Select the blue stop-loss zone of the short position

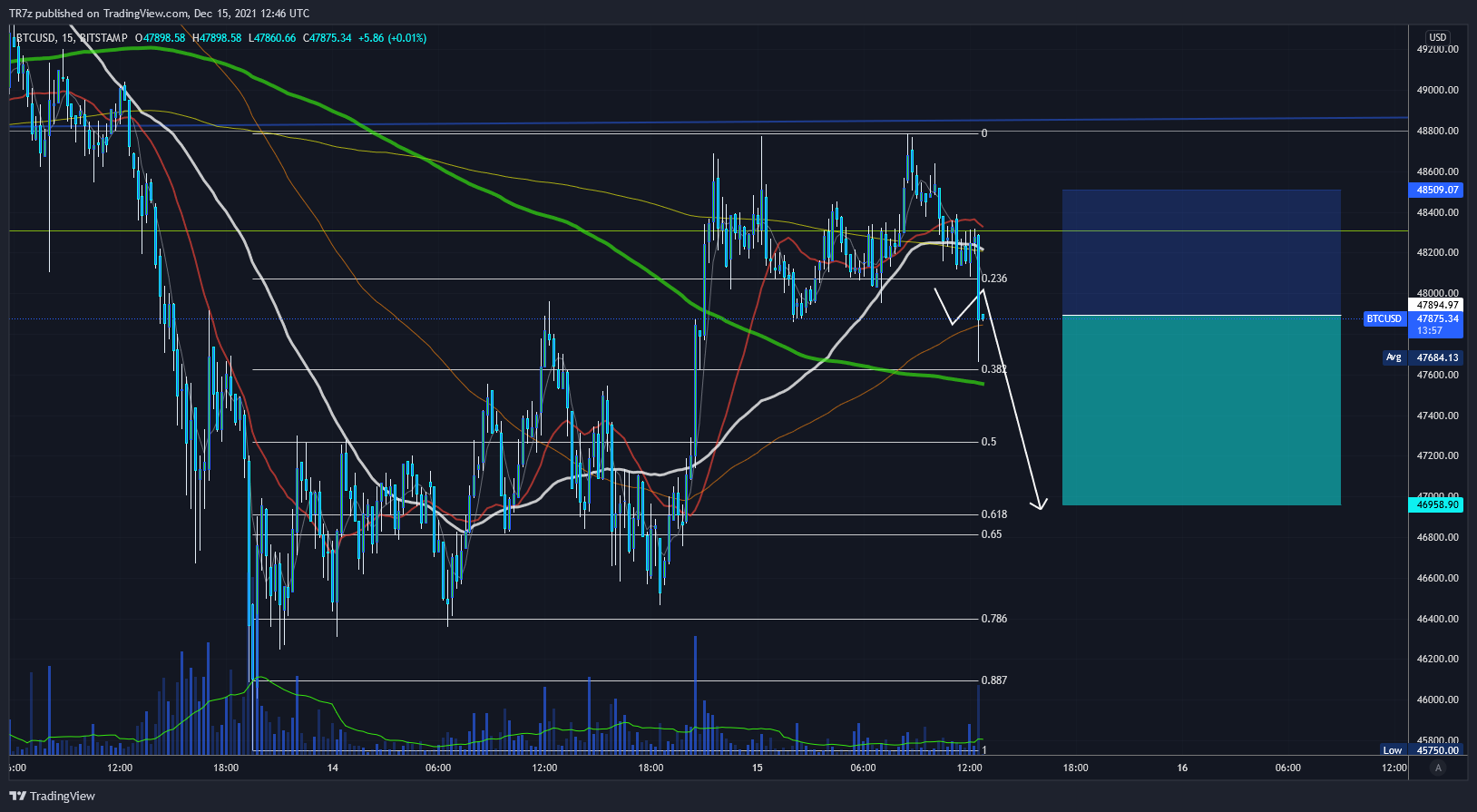click(x=1201, y=252)
